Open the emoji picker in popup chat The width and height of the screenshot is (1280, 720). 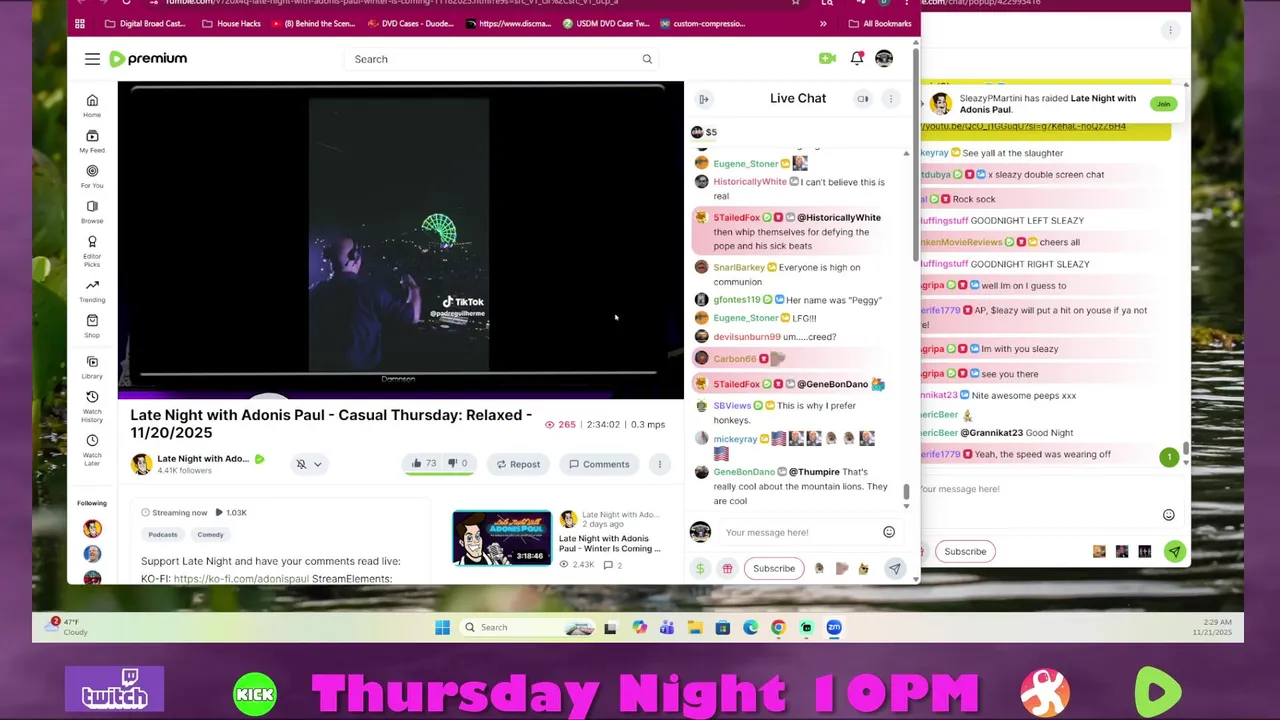tap(1168, 515)
